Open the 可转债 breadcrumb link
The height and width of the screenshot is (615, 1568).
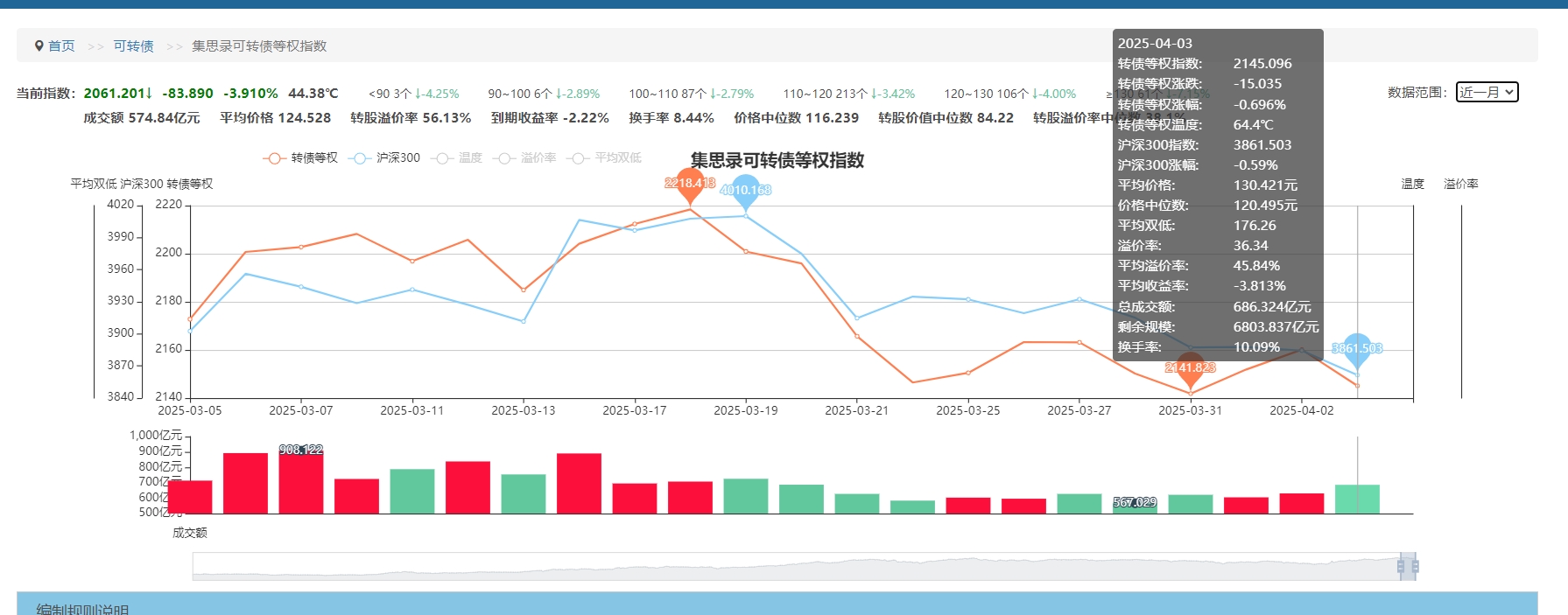click(x=133, y=45)
